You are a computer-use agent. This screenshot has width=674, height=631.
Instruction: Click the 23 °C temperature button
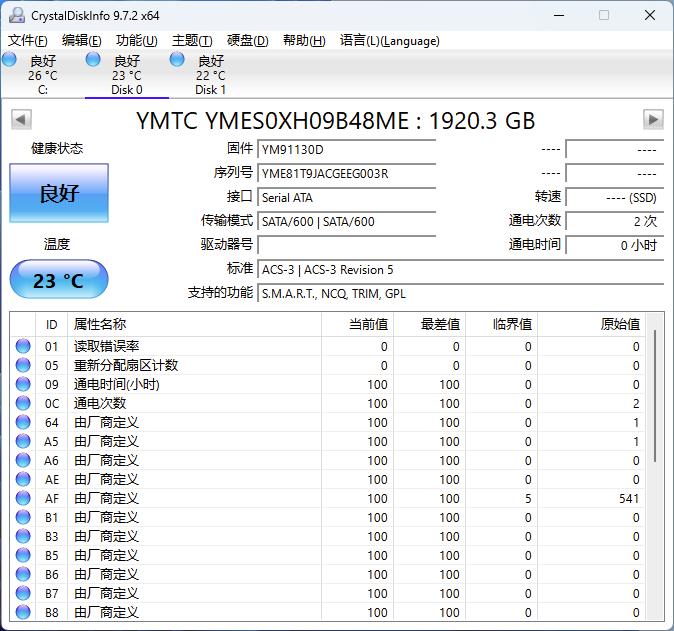click(x=59, y=280)
